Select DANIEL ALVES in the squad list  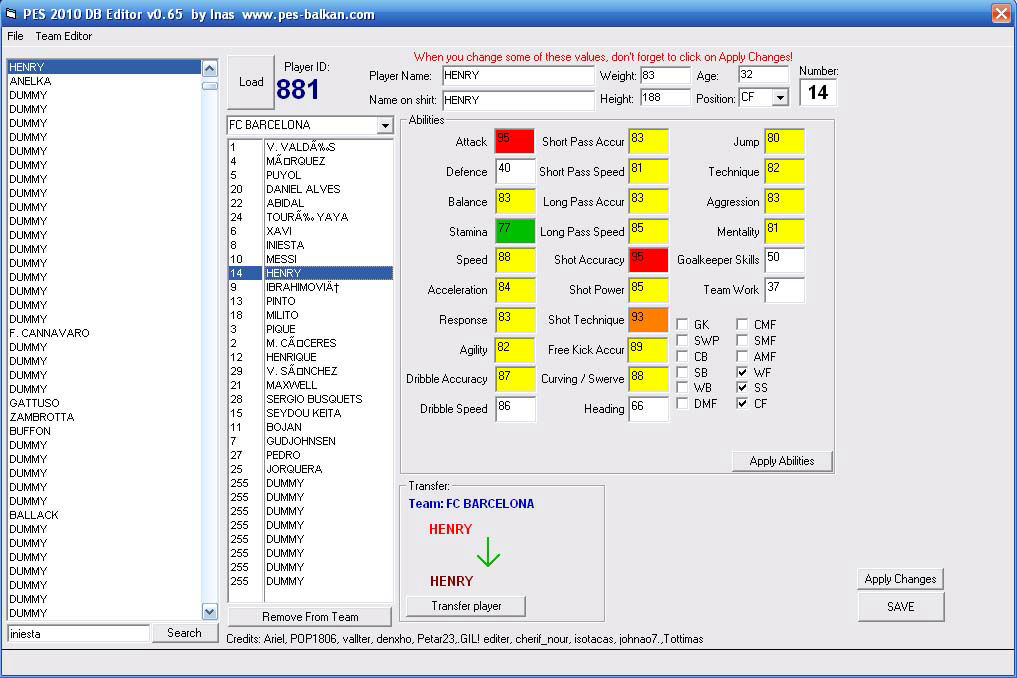(311, 189)
